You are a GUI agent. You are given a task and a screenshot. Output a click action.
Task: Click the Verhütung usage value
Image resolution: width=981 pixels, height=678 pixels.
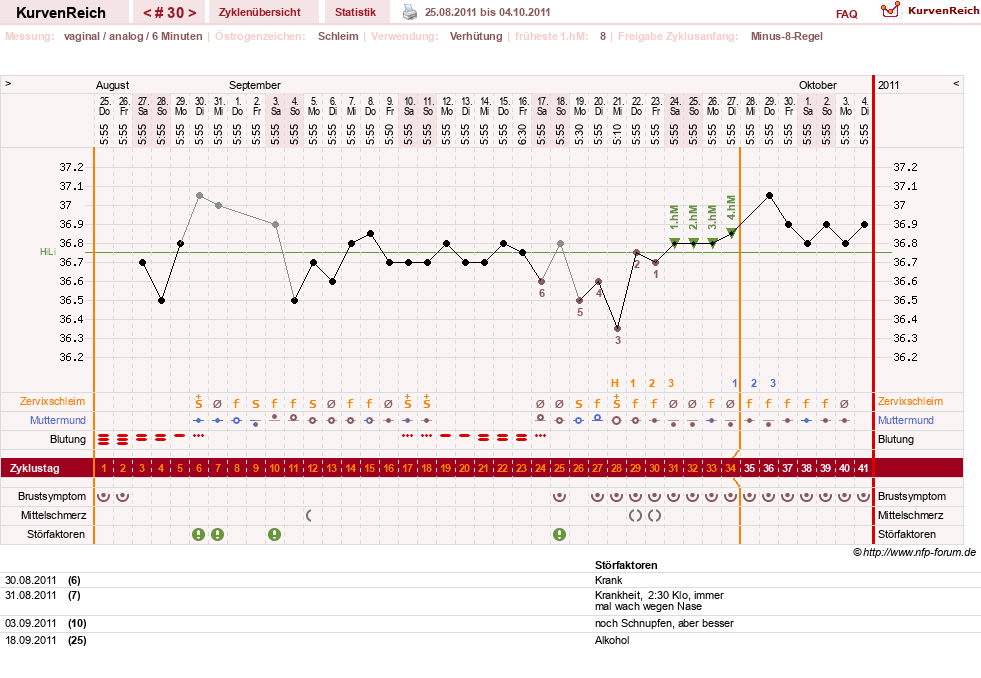(x=475, y=36)
